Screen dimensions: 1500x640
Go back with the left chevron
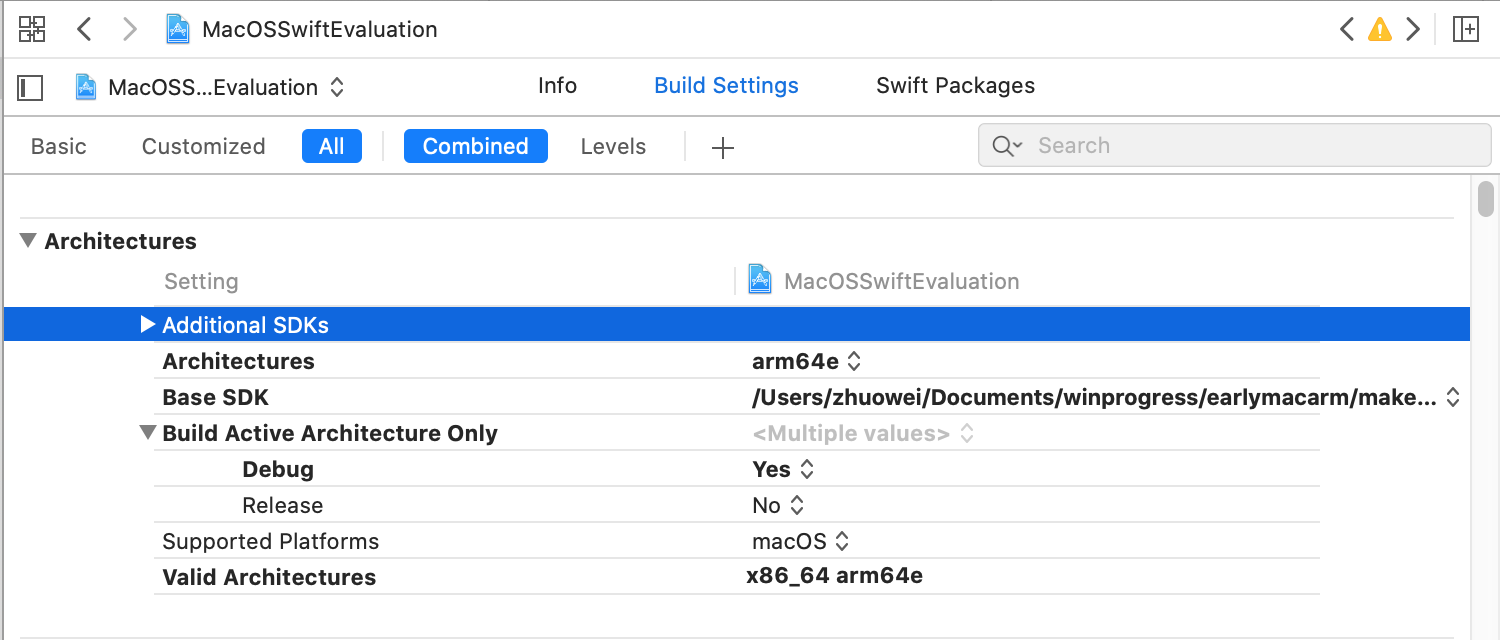point(85,29)
